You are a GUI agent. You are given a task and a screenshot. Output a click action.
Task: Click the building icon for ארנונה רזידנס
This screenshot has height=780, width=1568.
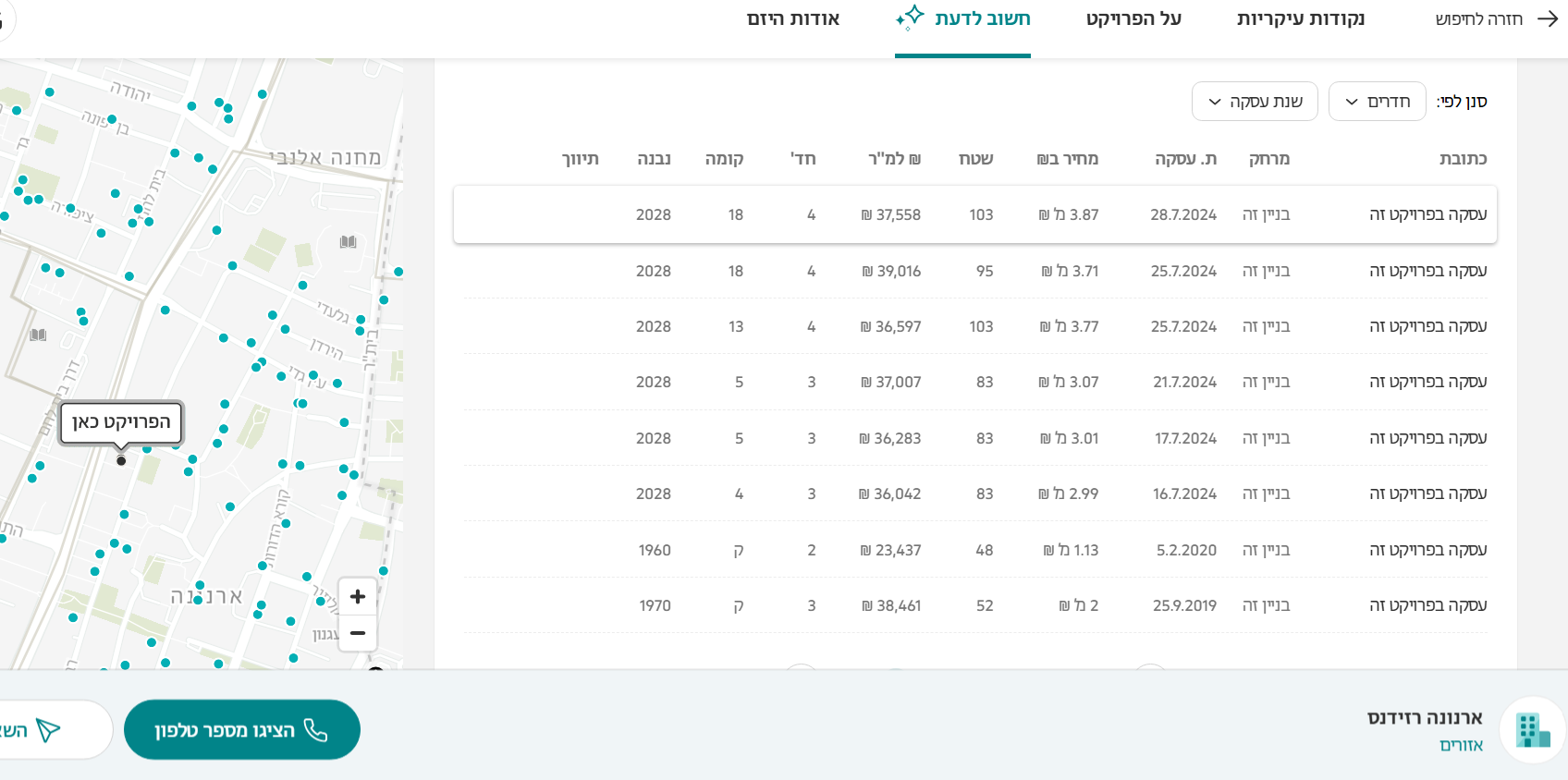pyautogui.click(x=1532, y=730)
